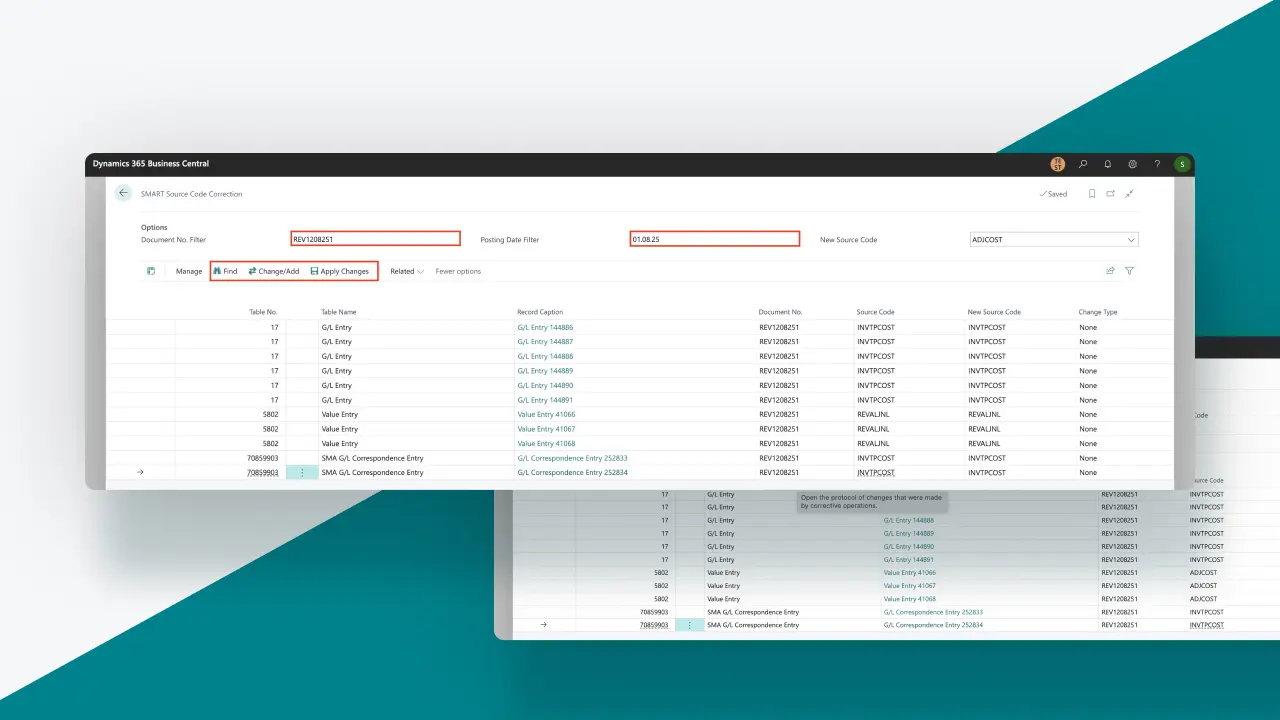The width and height of the screenshot is (1280, 720).
Task: Click Apply Changes button
Action: click(x=339, y=271)
